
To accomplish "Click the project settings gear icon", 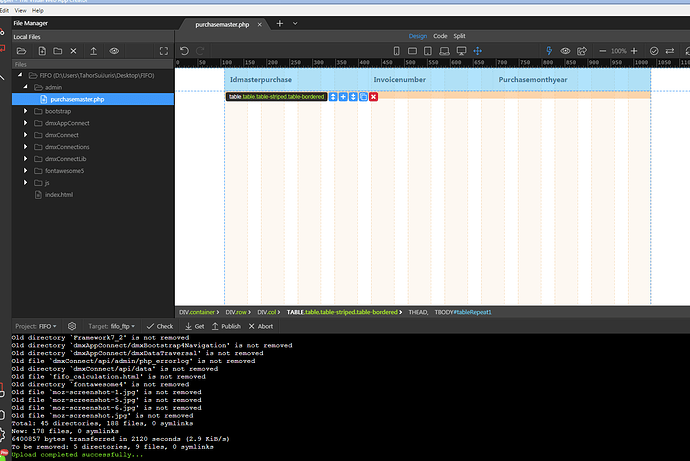I will click(x=71, y=326).
